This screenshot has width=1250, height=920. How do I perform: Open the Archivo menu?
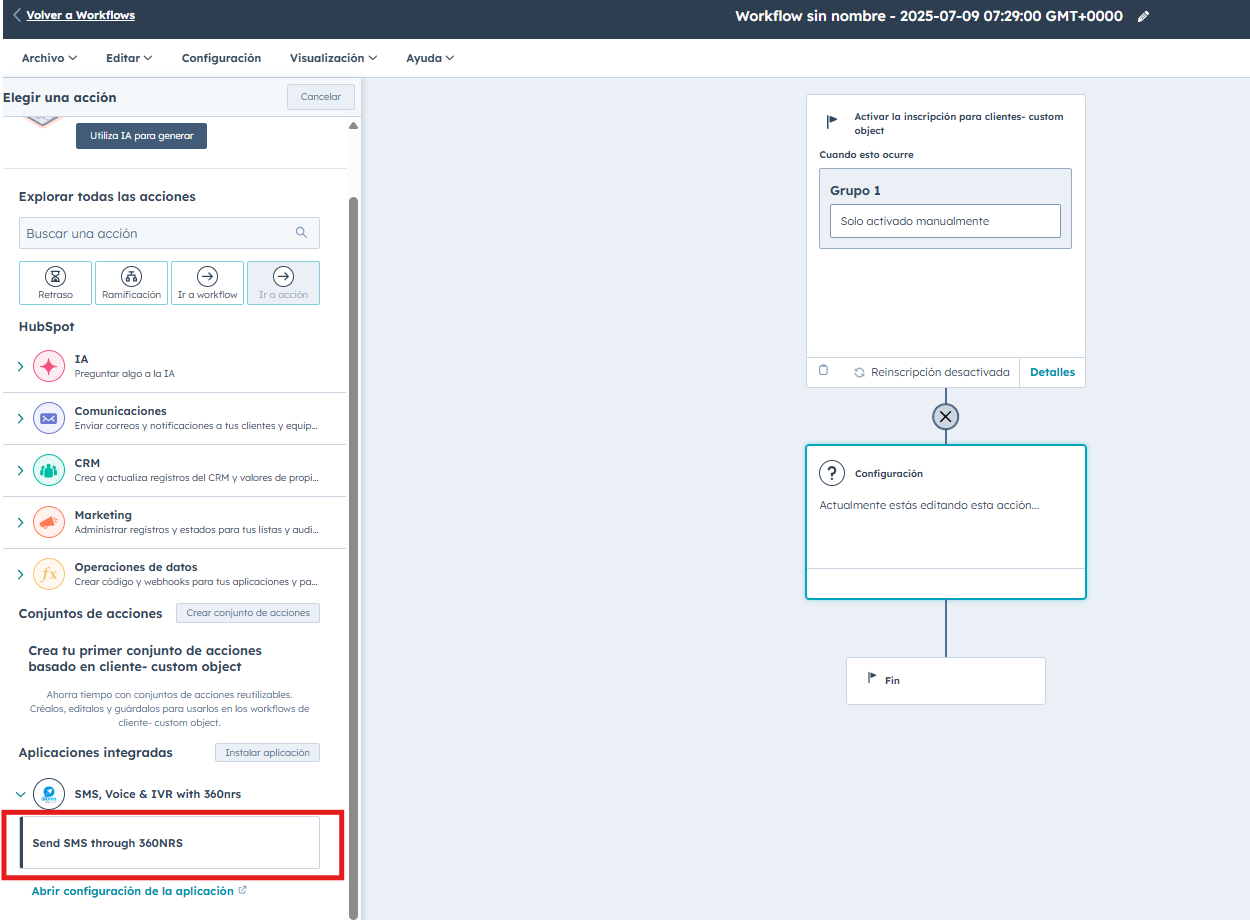coord(49,58)
